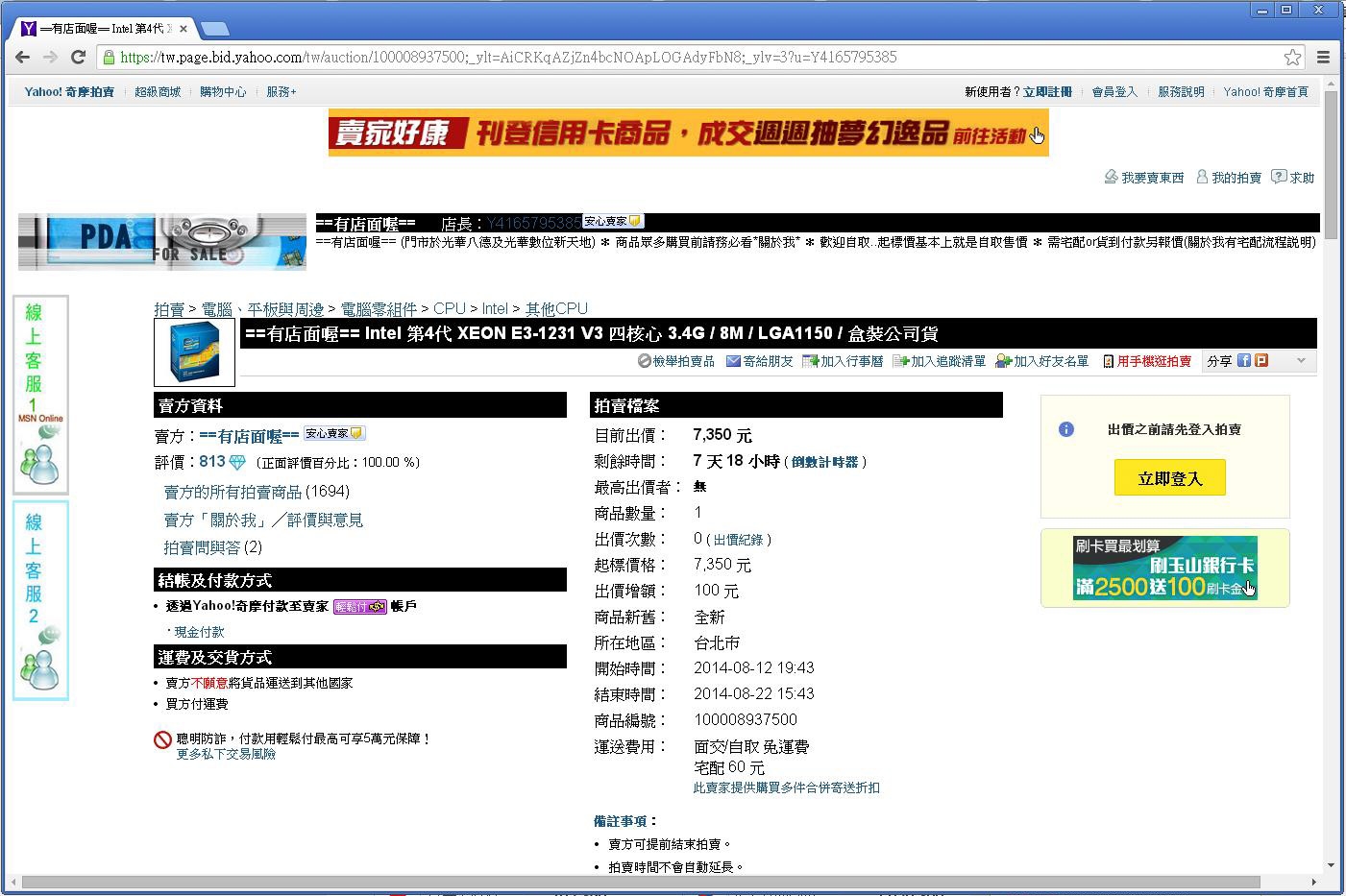Click the PDA For Sale store banner
1346x896 pixels.
162,241
